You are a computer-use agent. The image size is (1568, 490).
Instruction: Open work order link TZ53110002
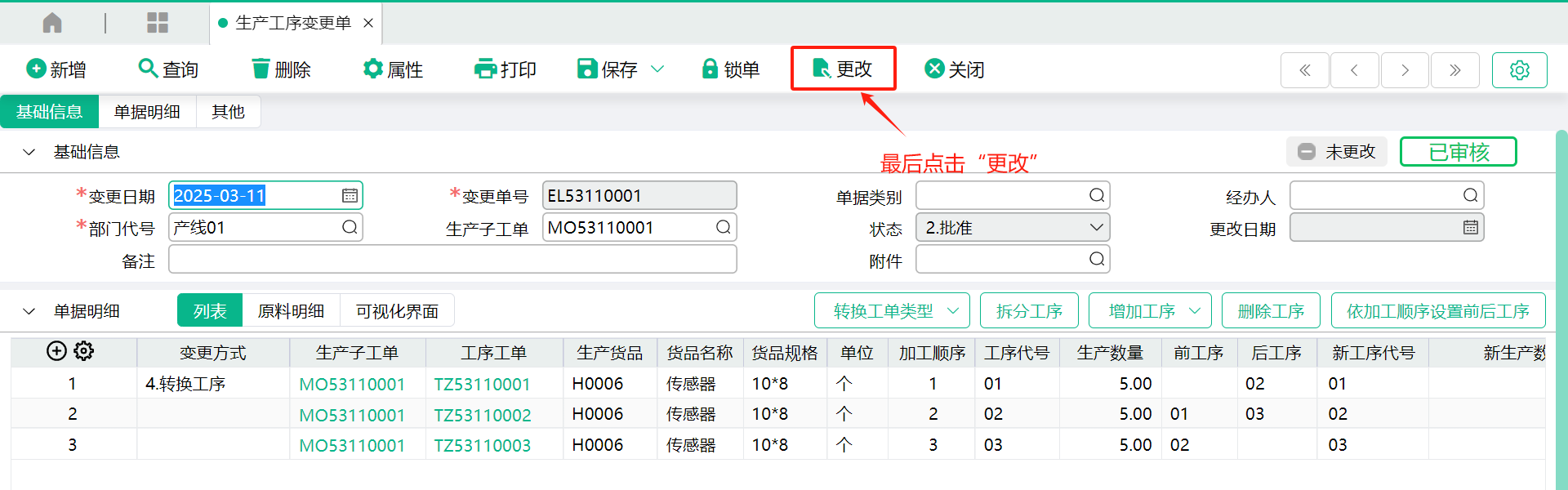pos(482,415)
